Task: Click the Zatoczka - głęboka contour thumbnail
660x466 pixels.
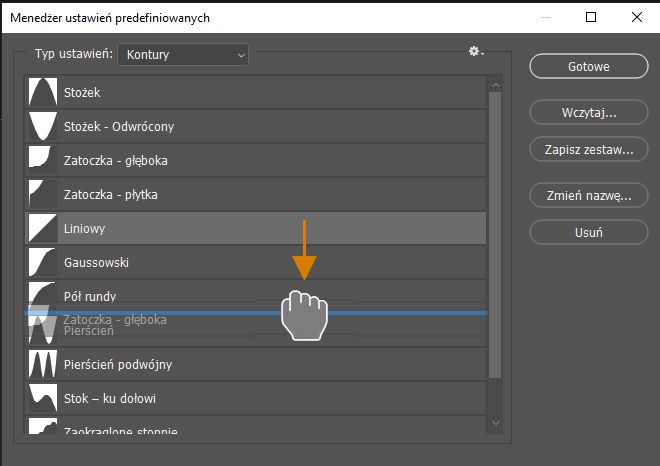Action: click(x=43, y=160)
